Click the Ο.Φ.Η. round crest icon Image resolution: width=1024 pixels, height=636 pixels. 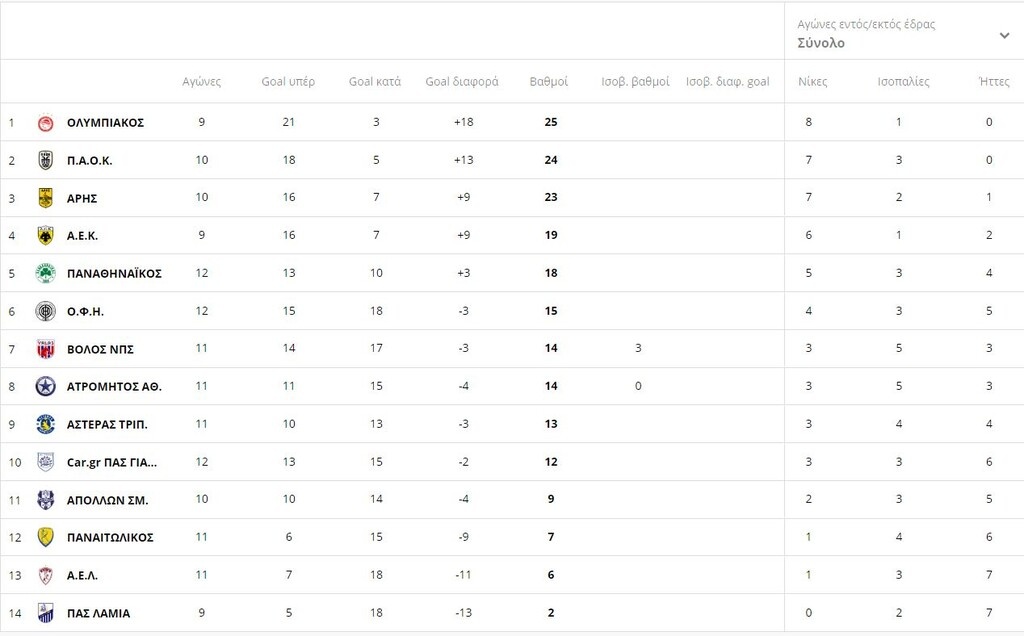click(x=45, y=311)
